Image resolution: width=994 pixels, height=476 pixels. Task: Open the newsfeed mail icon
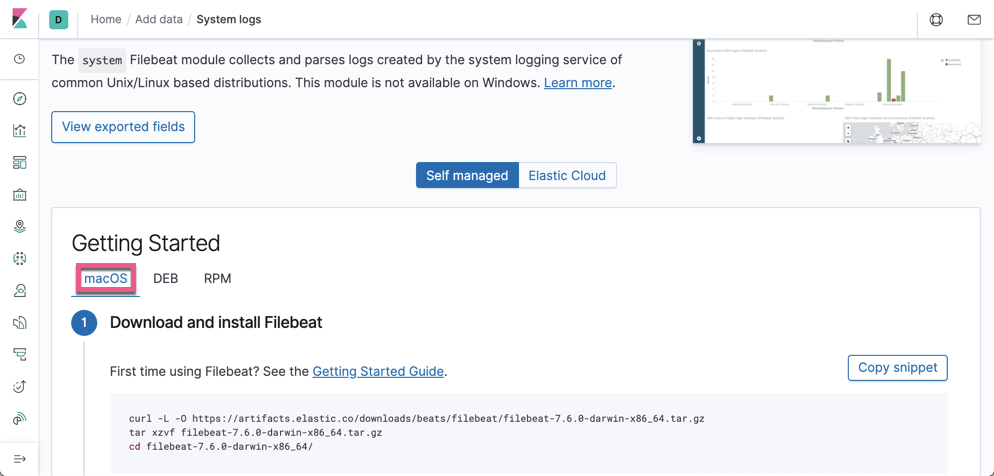(x=974, y=20)
